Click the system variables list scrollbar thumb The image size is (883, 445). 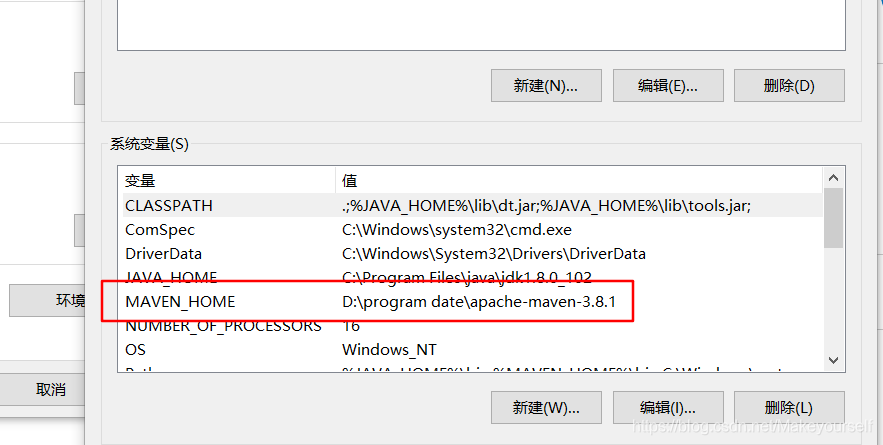833,219
